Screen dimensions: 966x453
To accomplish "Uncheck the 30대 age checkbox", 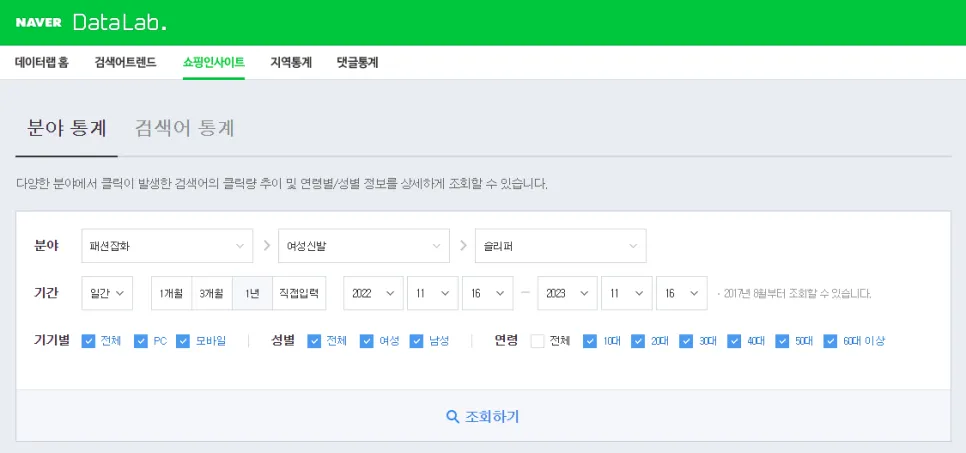I will tap(686, 341).
